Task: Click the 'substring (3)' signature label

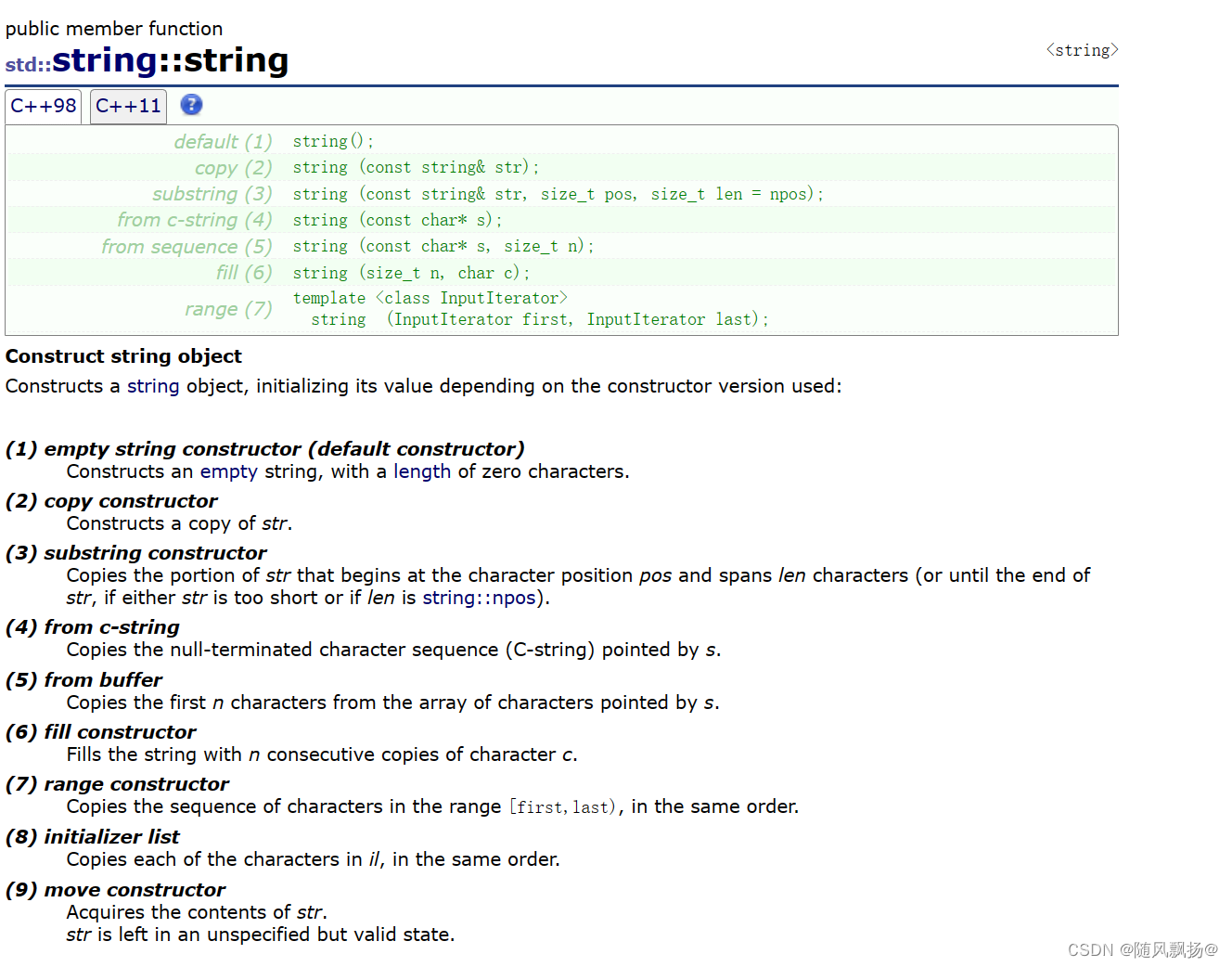Action: click(x=212, y=194)
